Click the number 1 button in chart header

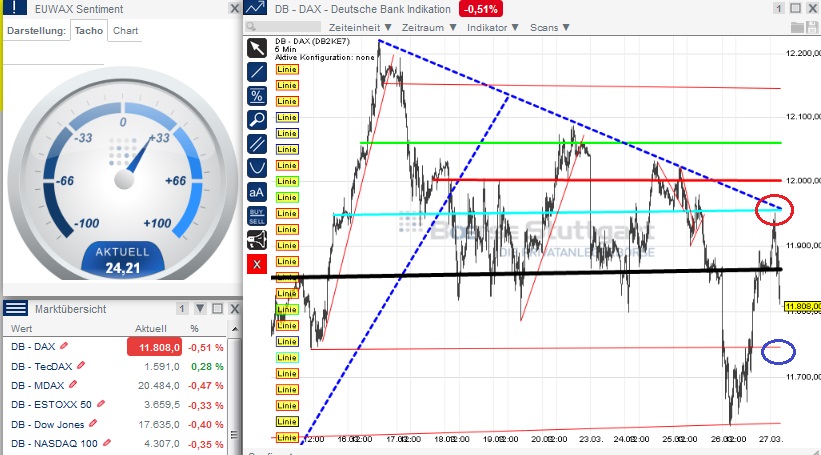coord(779,8)
